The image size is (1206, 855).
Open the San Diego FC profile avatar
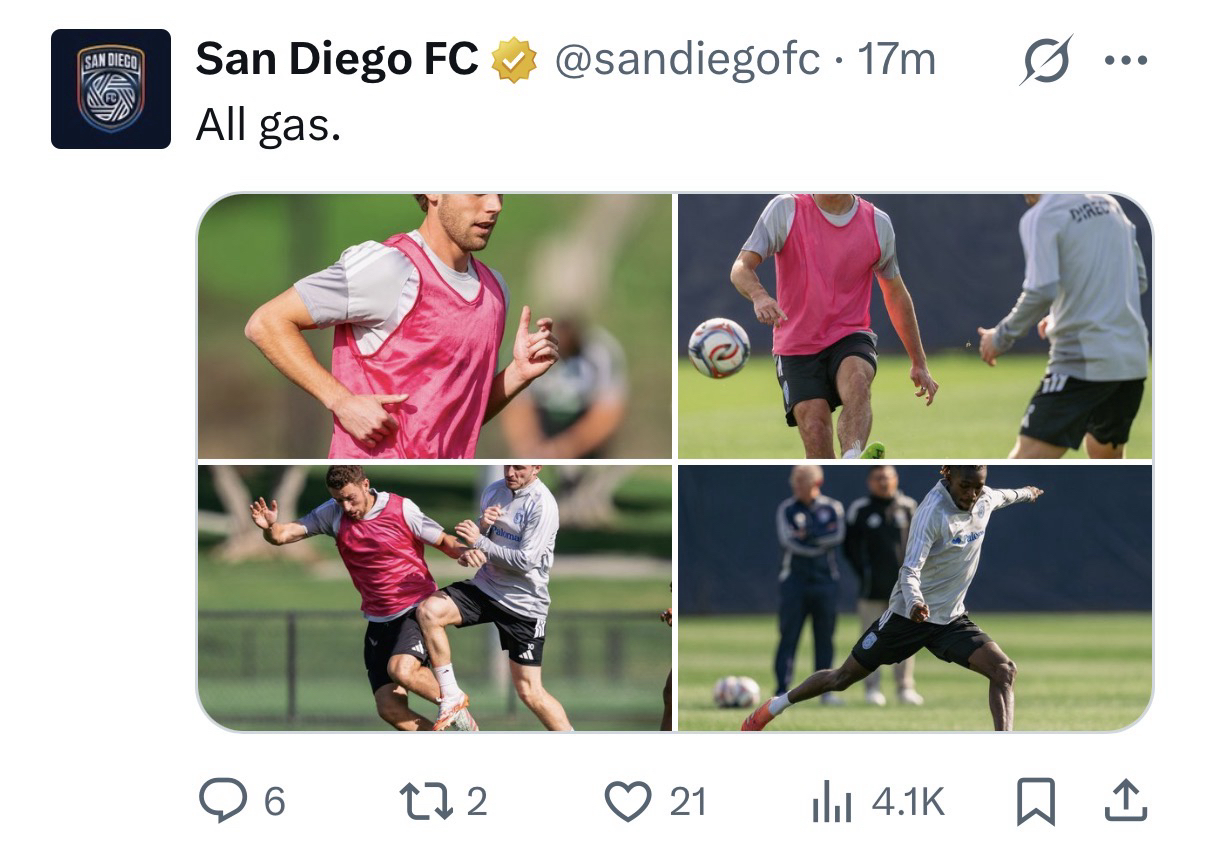(x=111, y=89)
